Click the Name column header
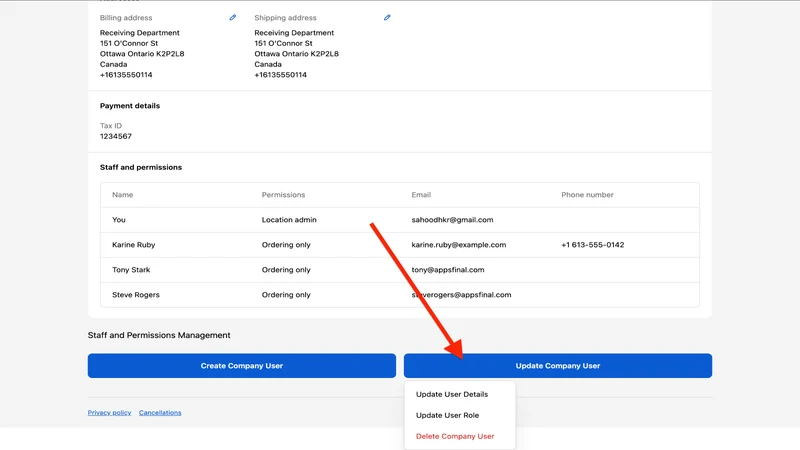This screenshot has width=800, height=450. point(122,195)
